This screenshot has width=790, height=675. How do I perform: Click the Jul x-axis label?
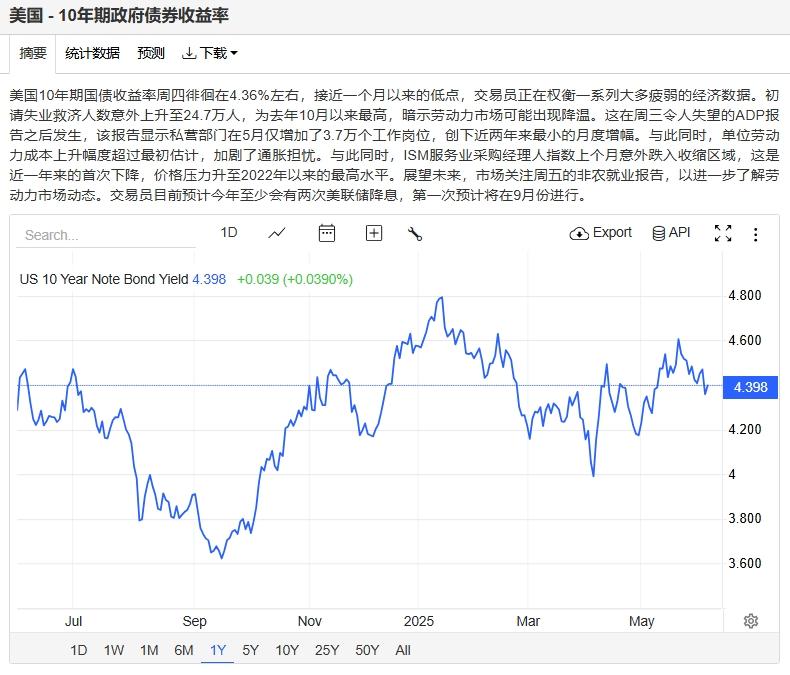click(73, 621)
